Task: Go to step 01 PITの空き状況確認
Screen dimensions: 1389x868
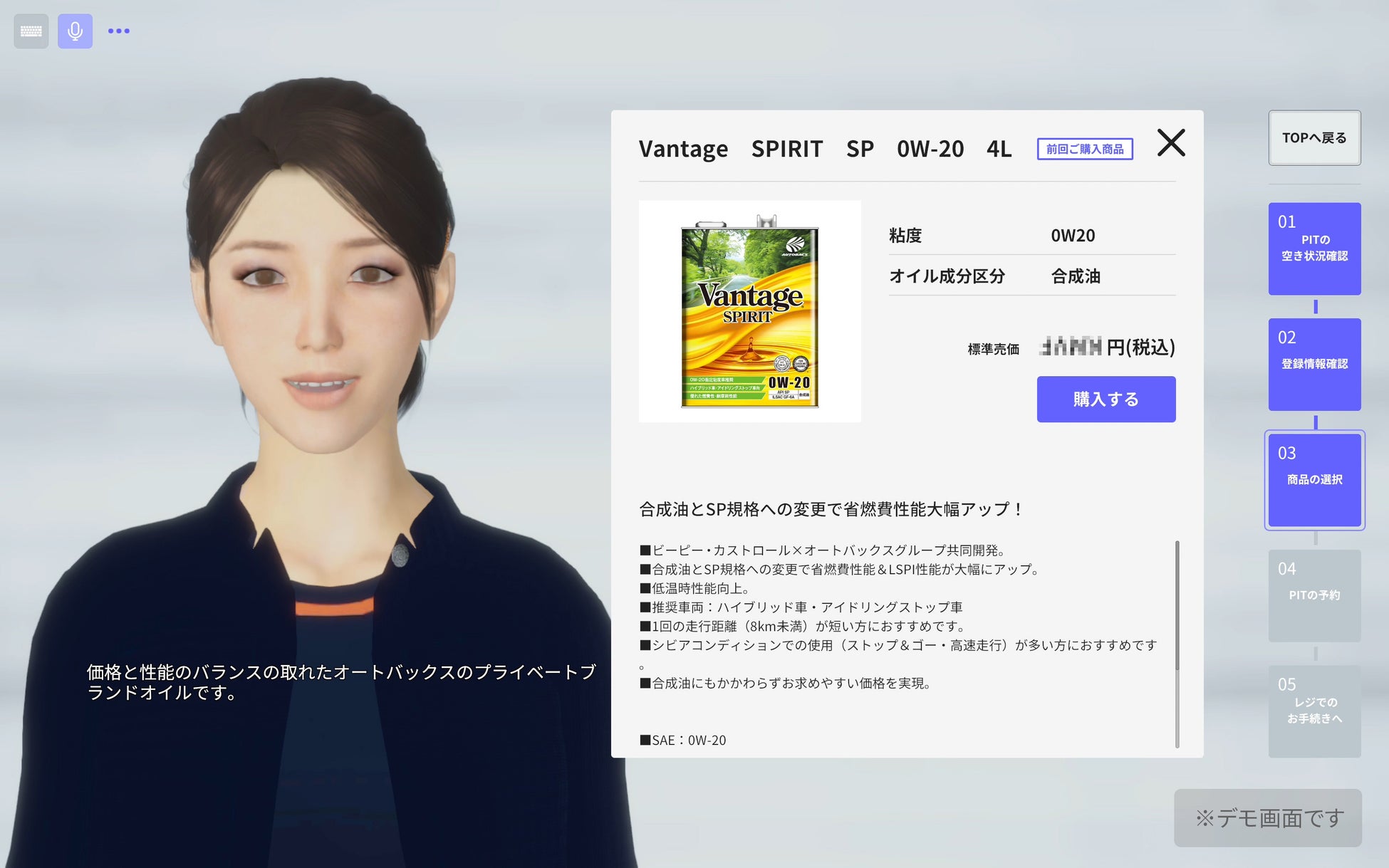Action: tap(1313, 249)
